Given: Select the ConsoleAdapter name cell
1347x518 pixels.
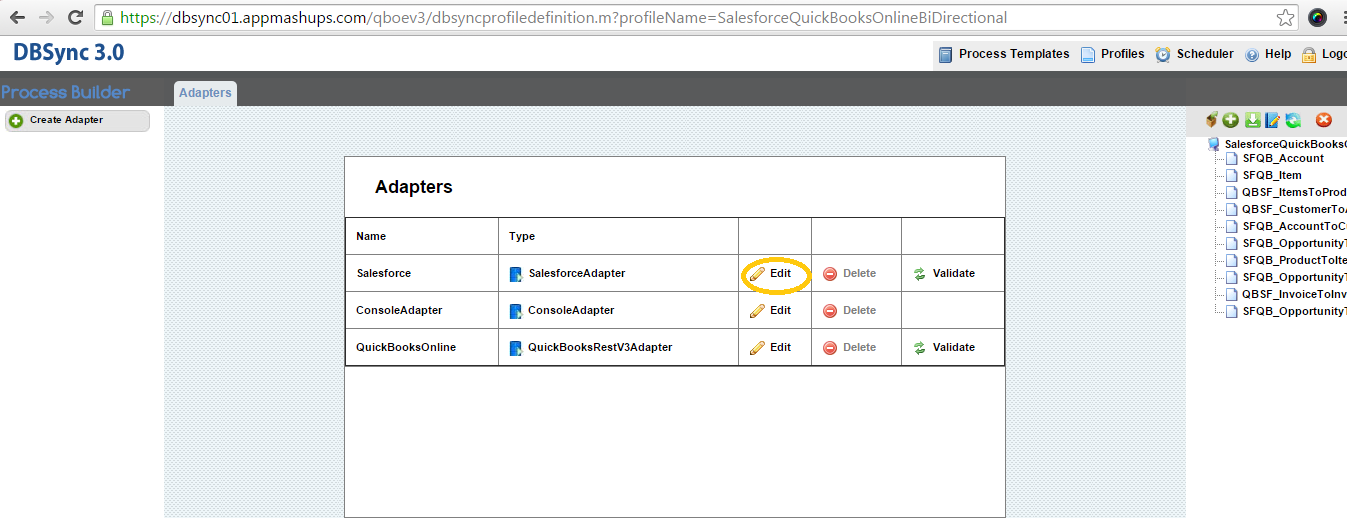Looking at the screenshot, I should tap(422, 310).
